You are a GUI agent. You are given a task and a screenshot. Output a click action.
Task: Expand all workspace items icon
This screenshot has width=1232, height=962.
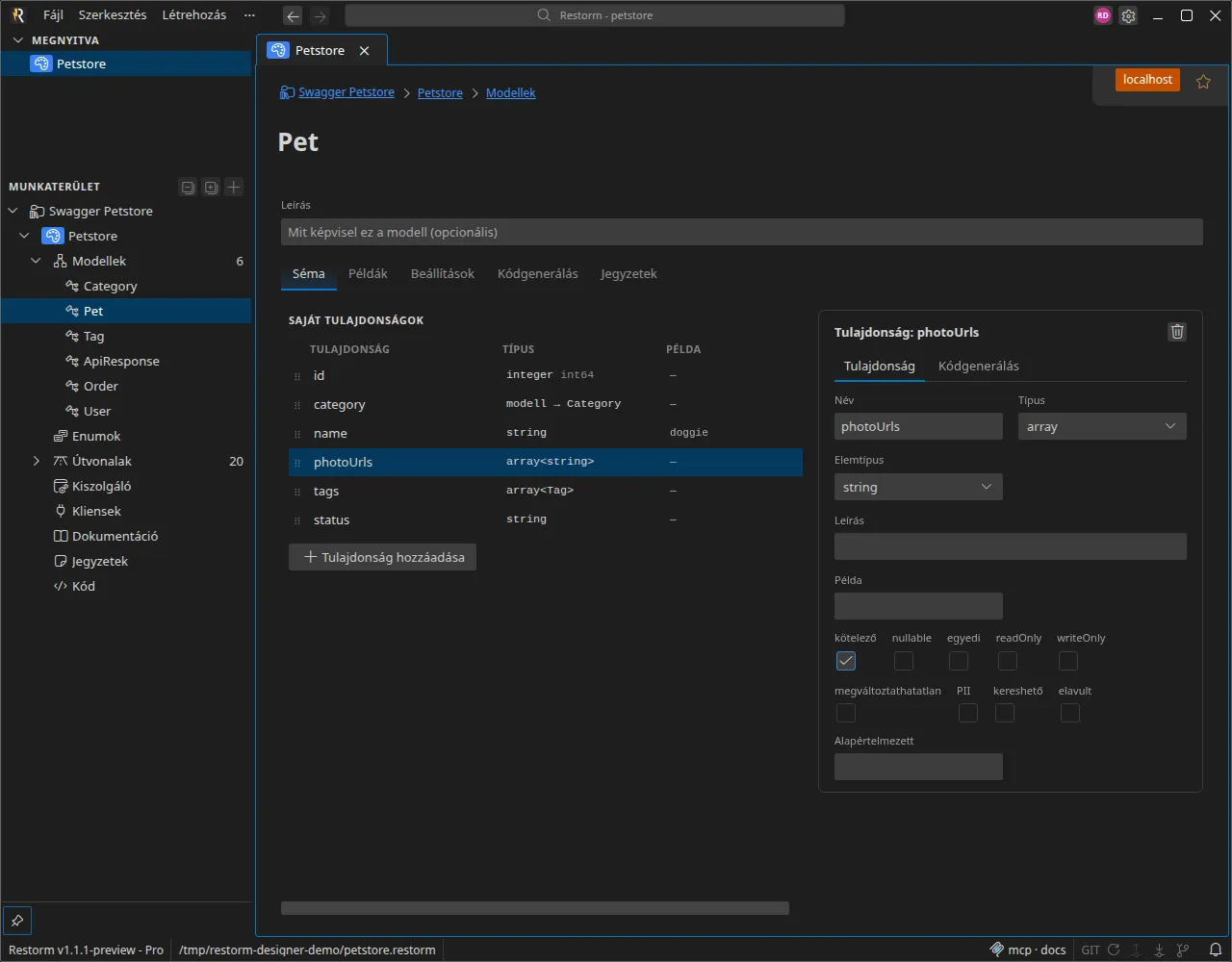211,187
